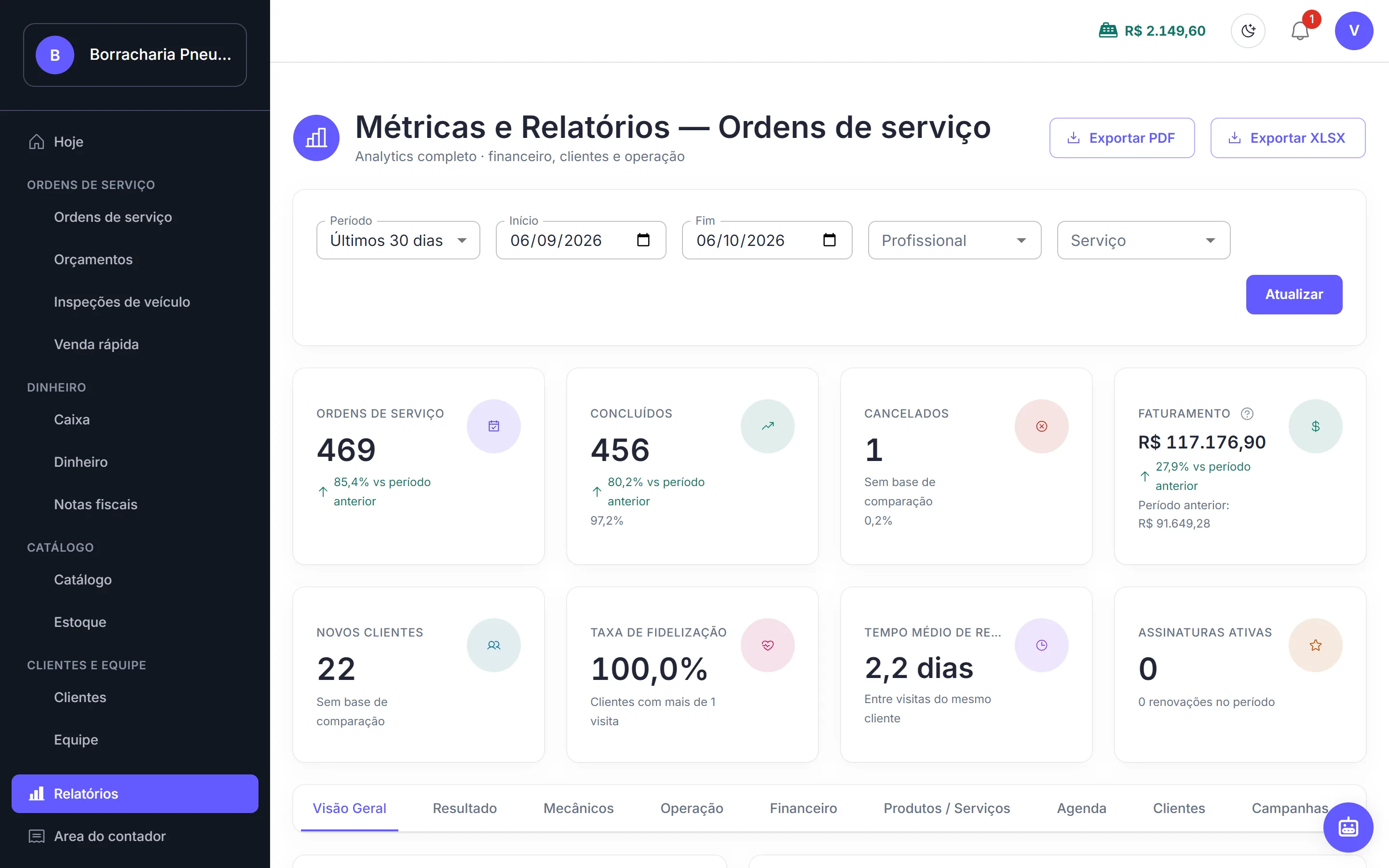Open calendar picker in Início field
1389x868 pixels.
(x=643, y=240)
